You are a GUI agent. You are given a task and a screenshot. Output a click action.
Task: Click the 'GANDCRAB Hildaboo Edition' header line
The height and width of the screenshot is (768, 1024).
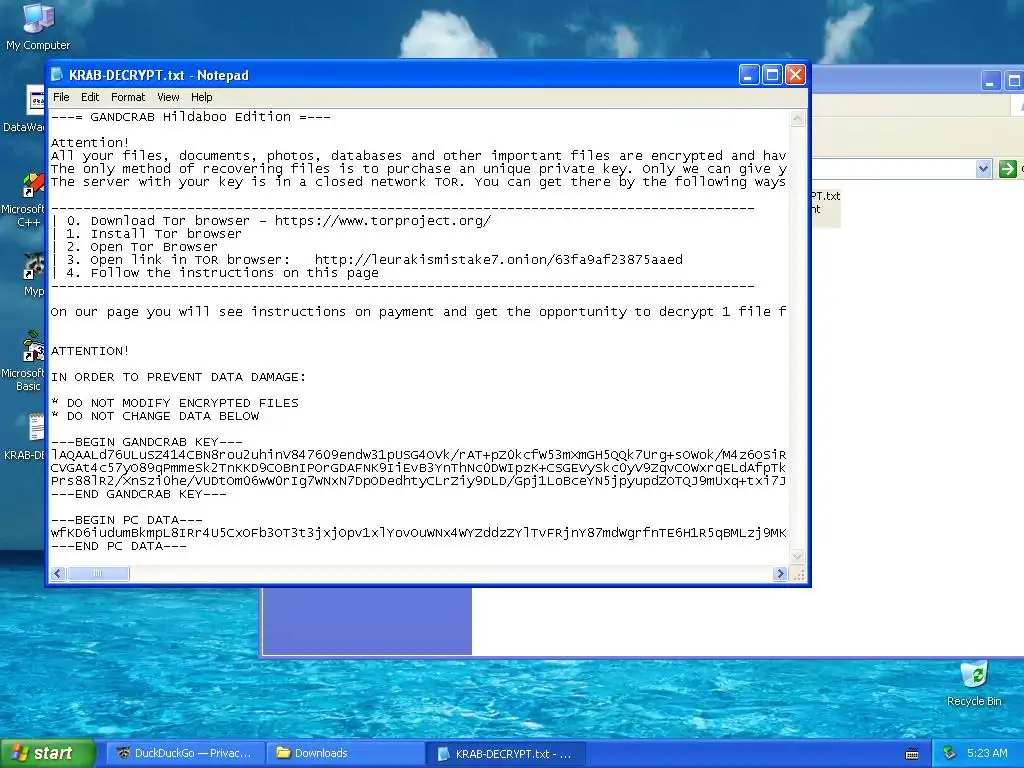pos(190,117)
